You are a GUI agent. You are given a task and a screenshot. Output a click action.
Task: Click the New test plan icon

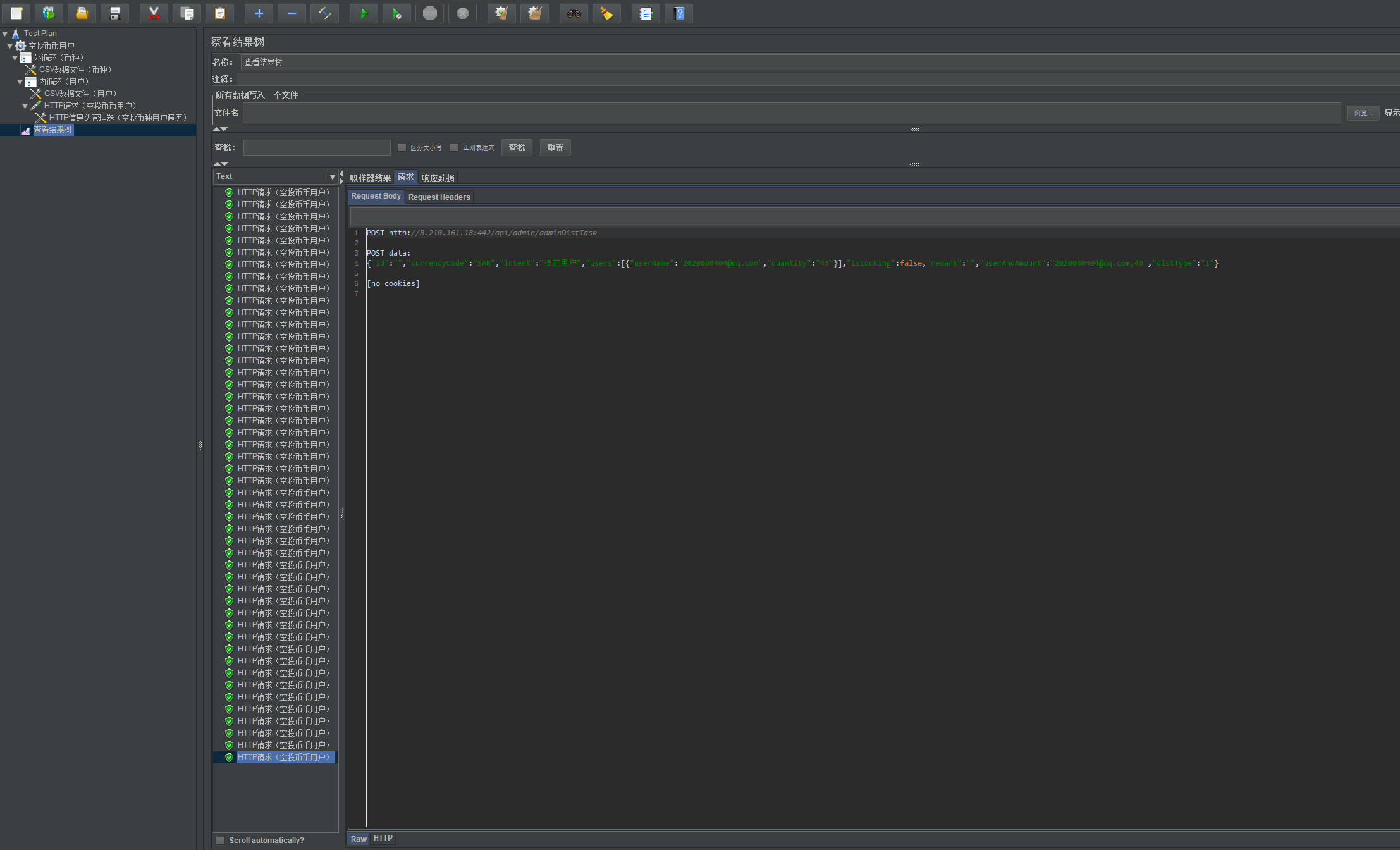click(16, 13)
